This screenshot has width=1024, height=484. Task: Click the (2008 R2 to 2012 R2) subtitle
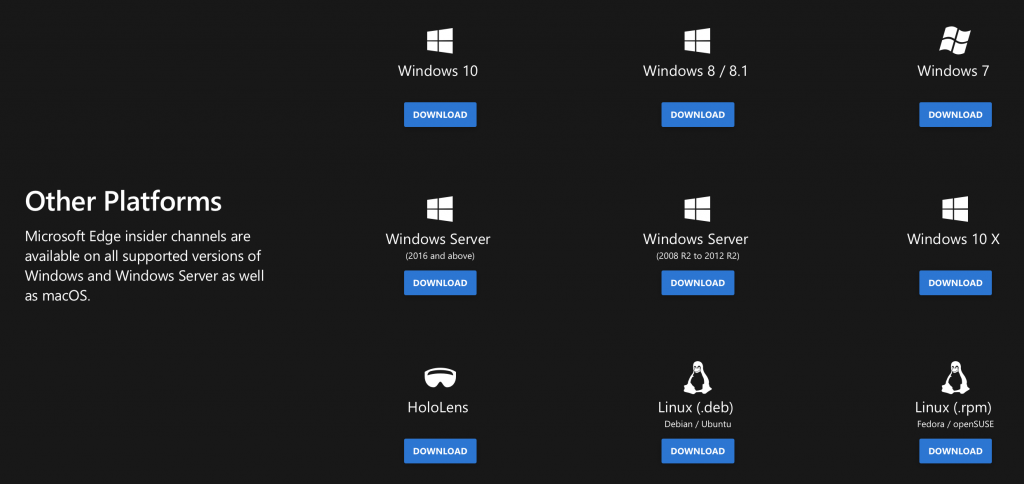(697, 256)
